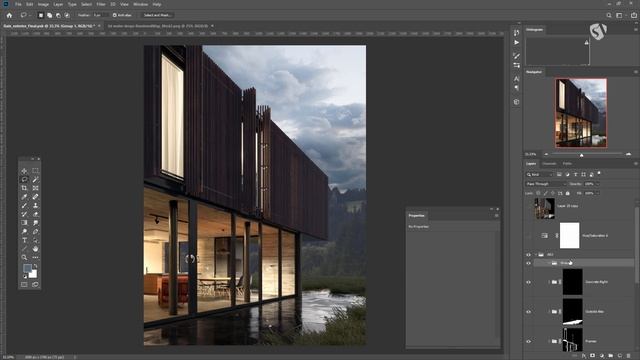640x360 pixels.
Task: Select the Move tool
Action: click(24, 171)
